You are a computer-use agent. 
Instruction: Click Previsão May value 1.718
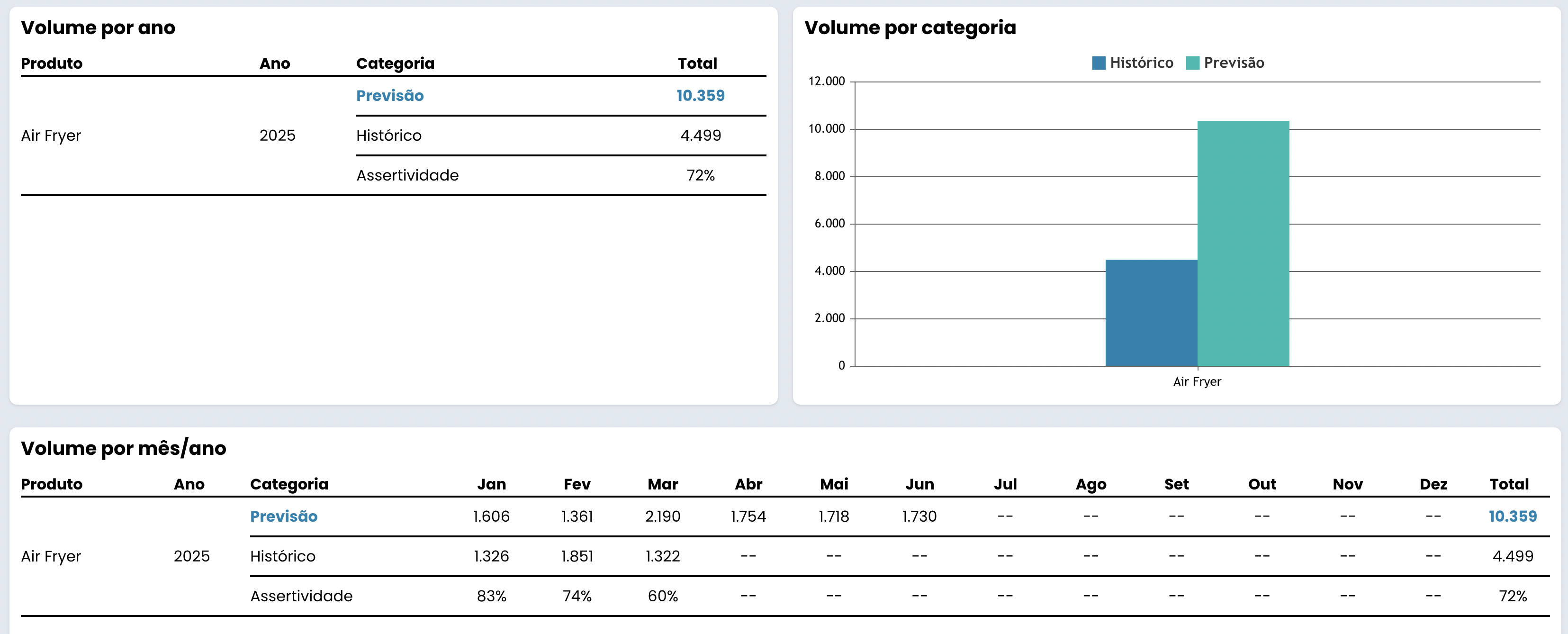pos(834,516)
